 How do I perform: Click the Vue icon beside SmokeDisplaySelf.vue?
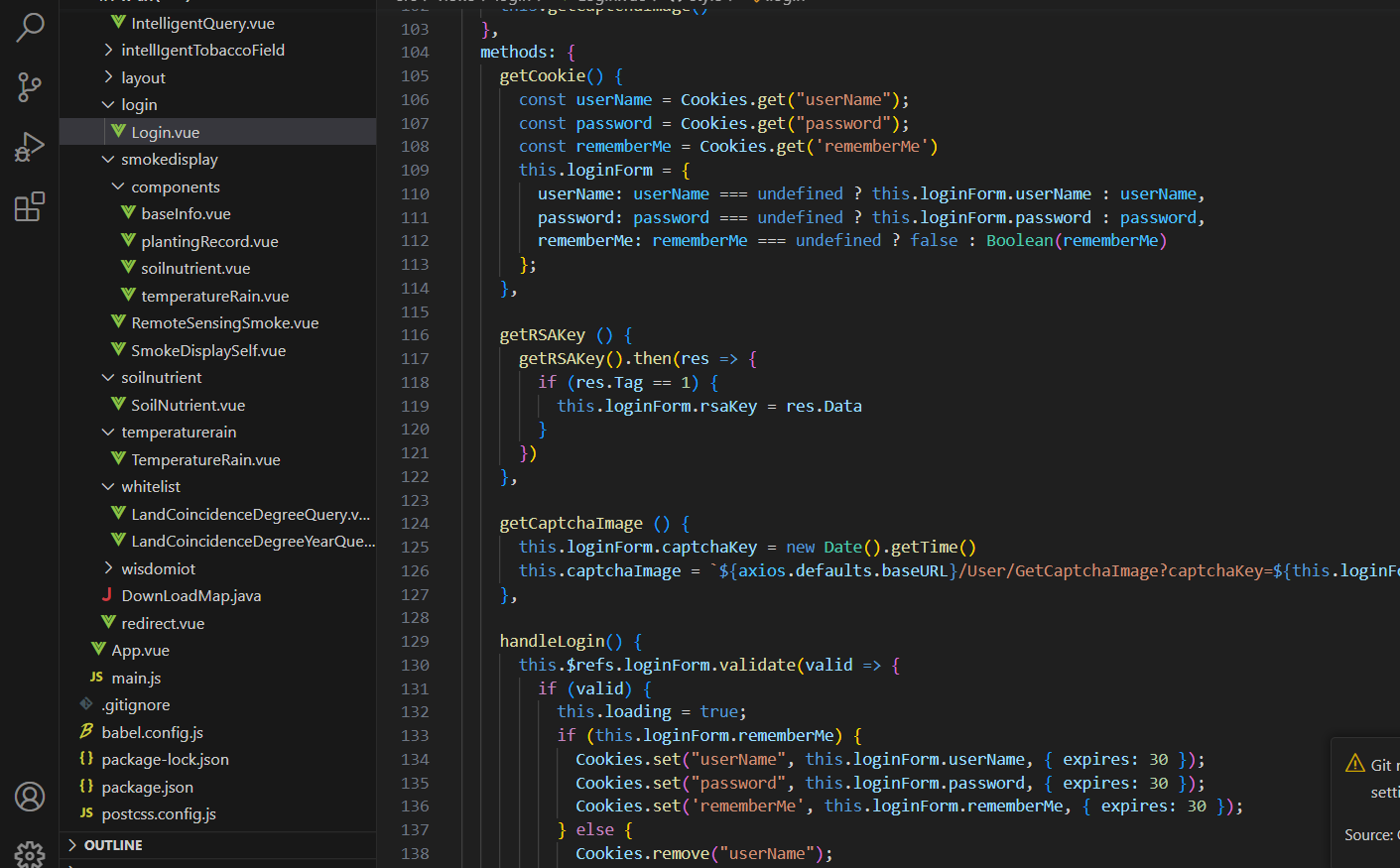coord(118,349)
